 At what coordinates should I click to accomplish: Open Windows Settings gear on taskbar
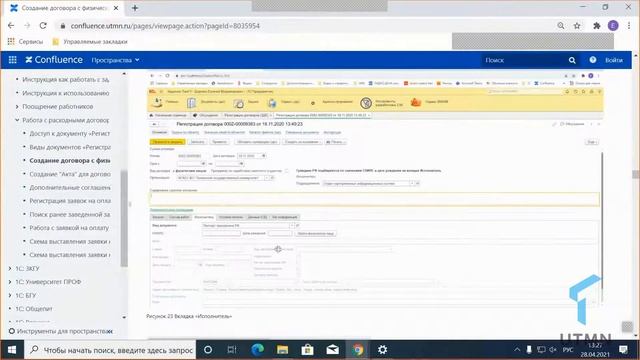pyautogui.click(x=382, y=350)
